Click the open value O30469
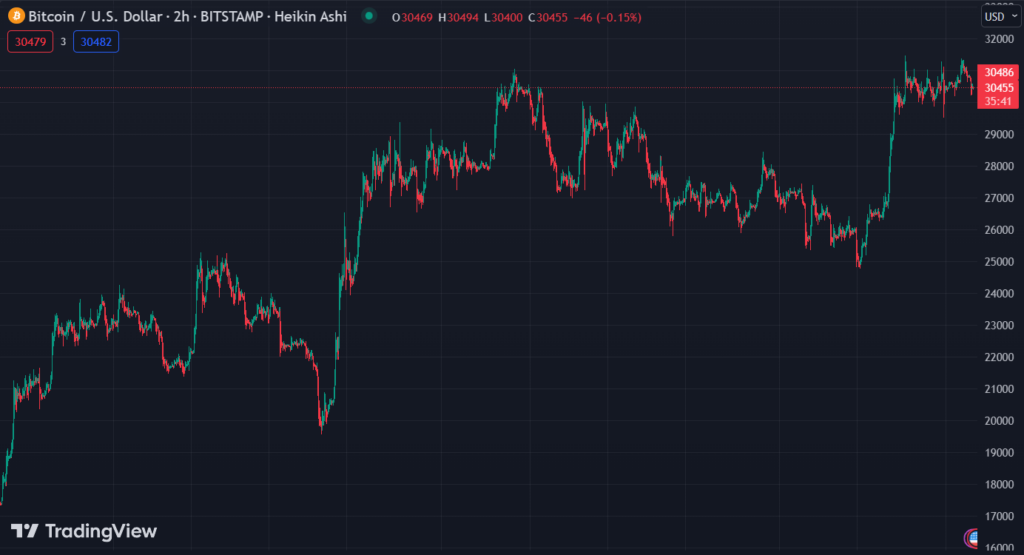The image size is (1024, 555). (412, 18)
